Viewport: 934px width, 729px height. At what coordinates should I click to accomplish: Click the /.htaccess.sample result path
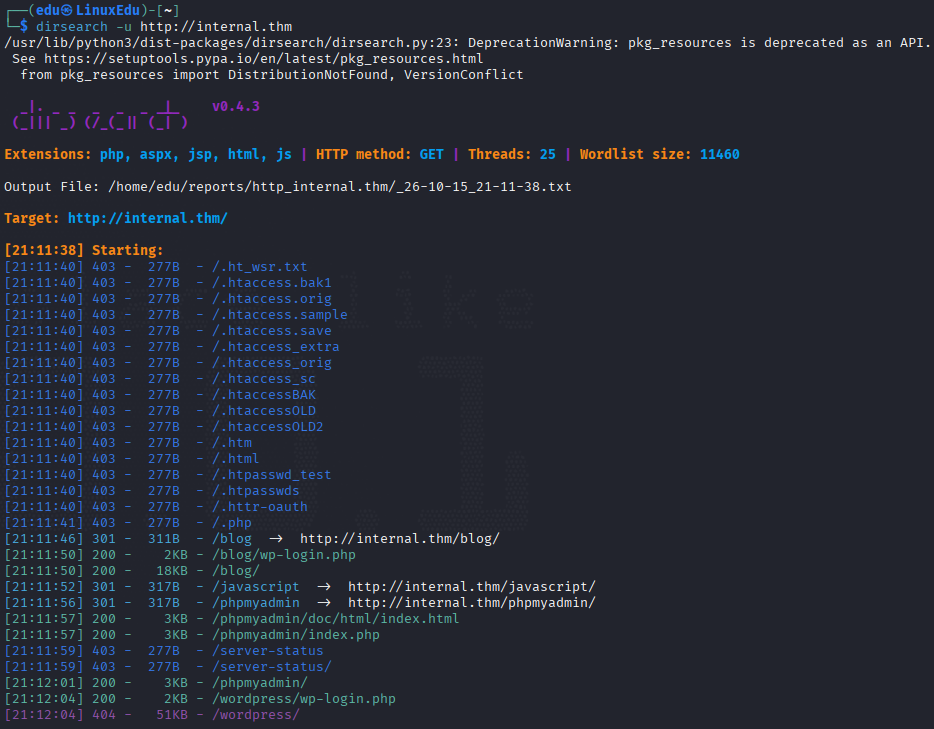coord(279,315)
